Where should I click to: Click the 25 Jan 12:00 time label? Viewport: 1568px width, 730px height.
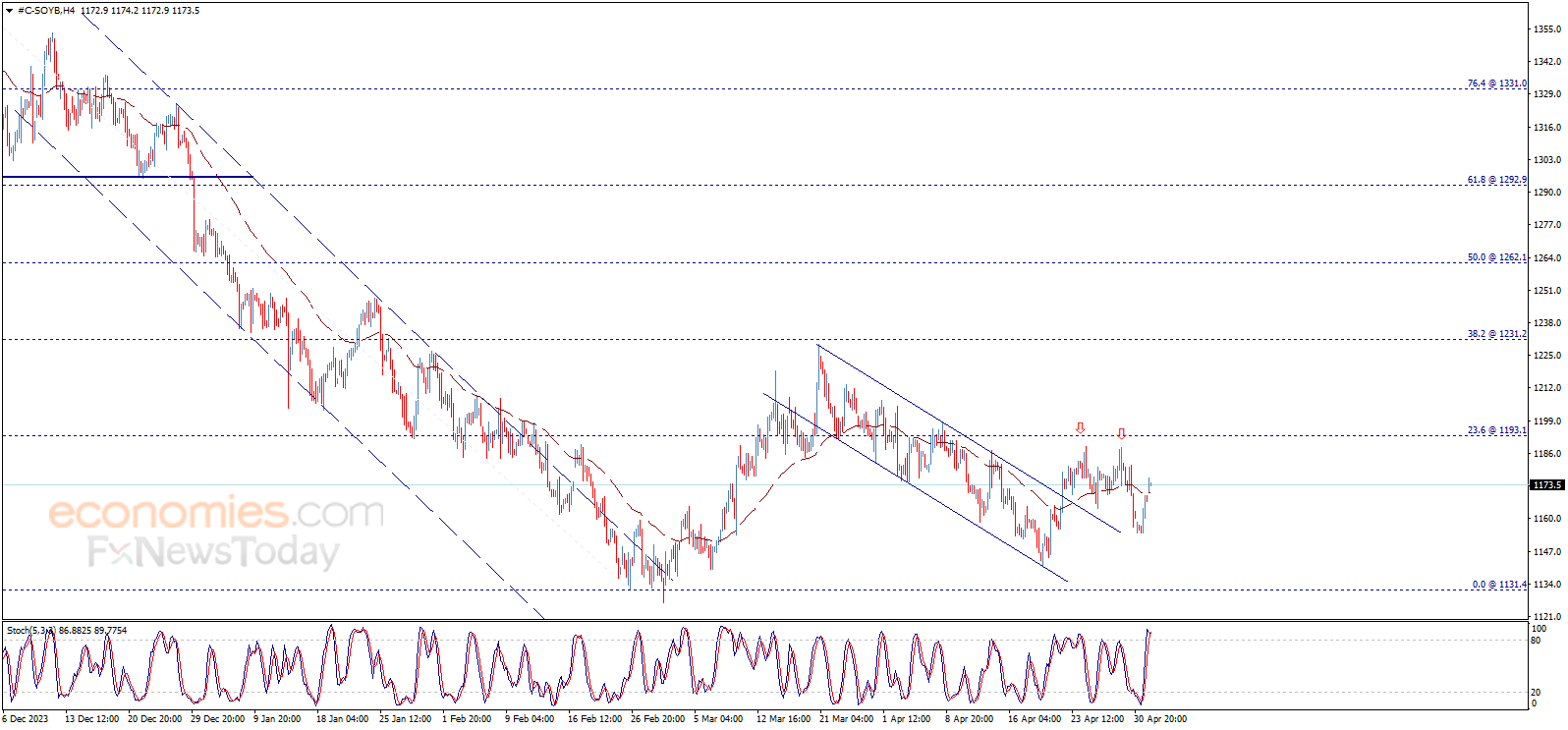406,719
